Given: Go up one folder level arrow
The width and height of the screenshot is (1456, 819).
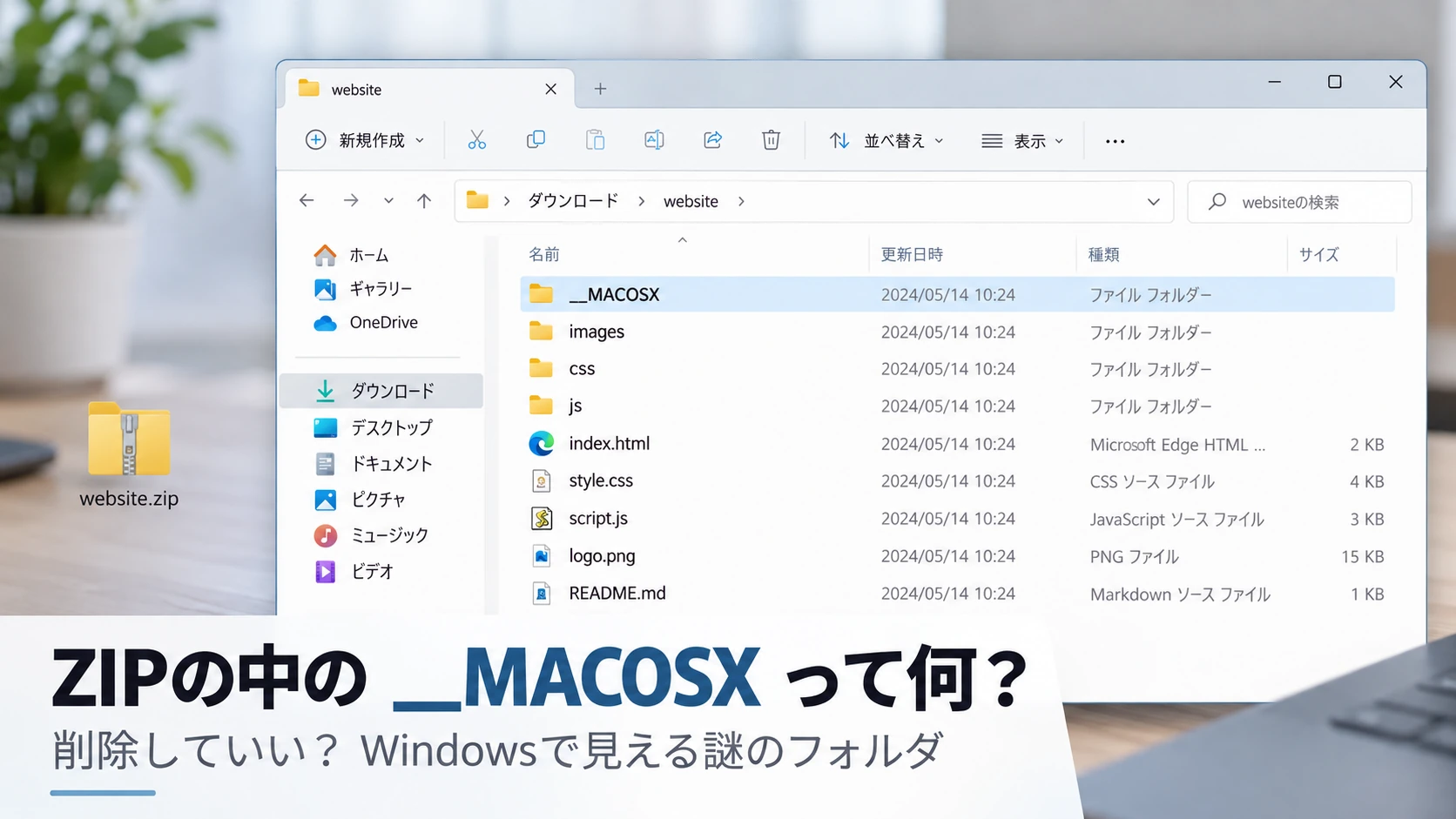Looking at the screenshot, I should (424, 201).
